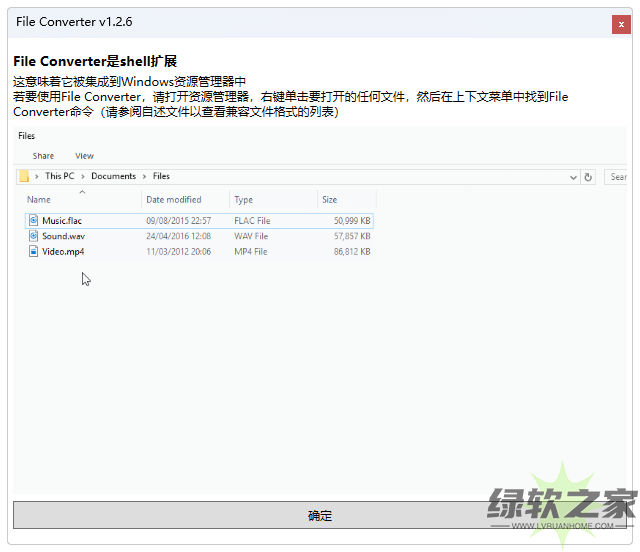The height and width of the screenshot is (552, 640).
Task: Sort by the Date modified column
Action: tap(173, 200)
